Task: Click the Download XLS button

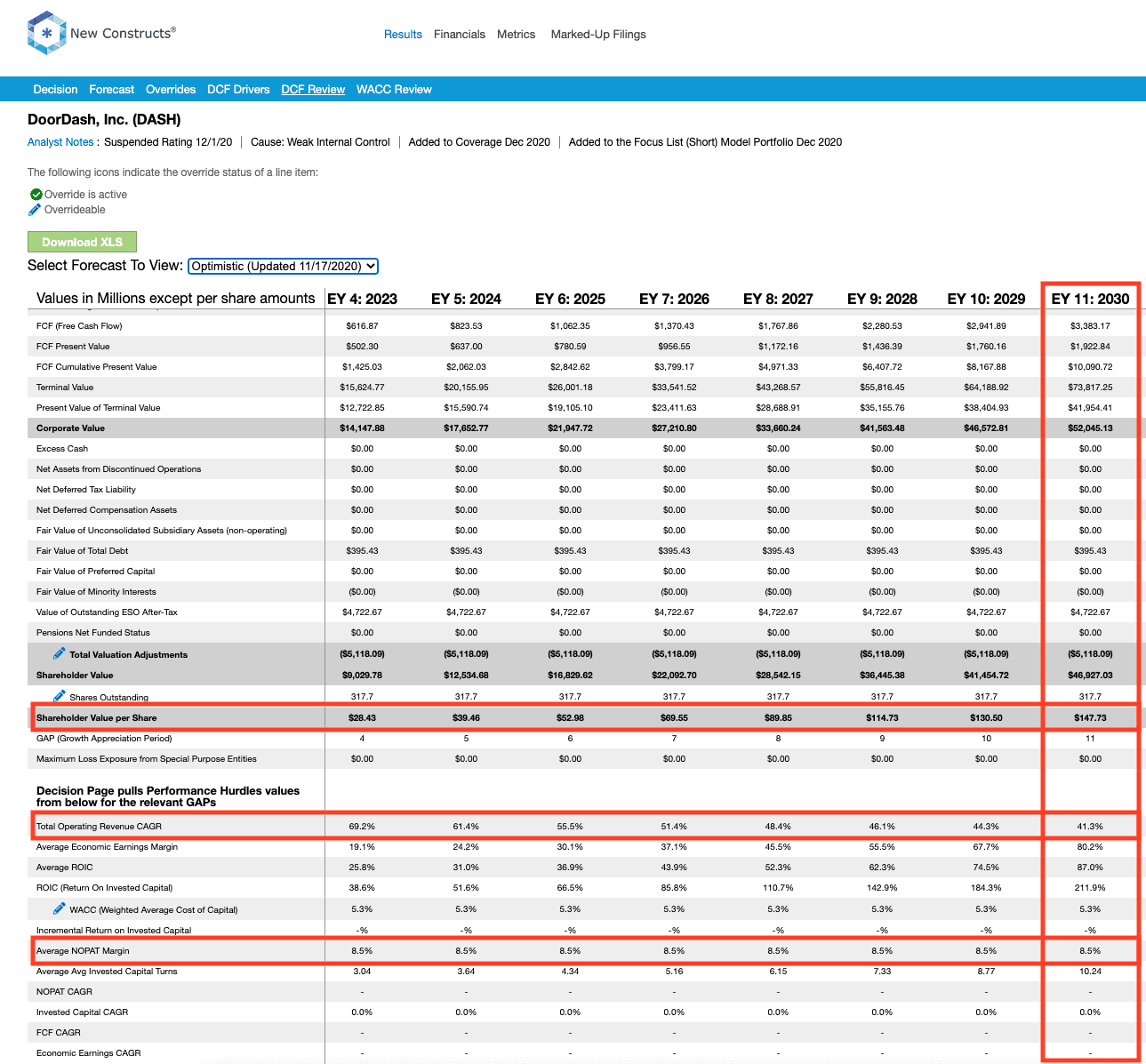Action: point(82,242)
